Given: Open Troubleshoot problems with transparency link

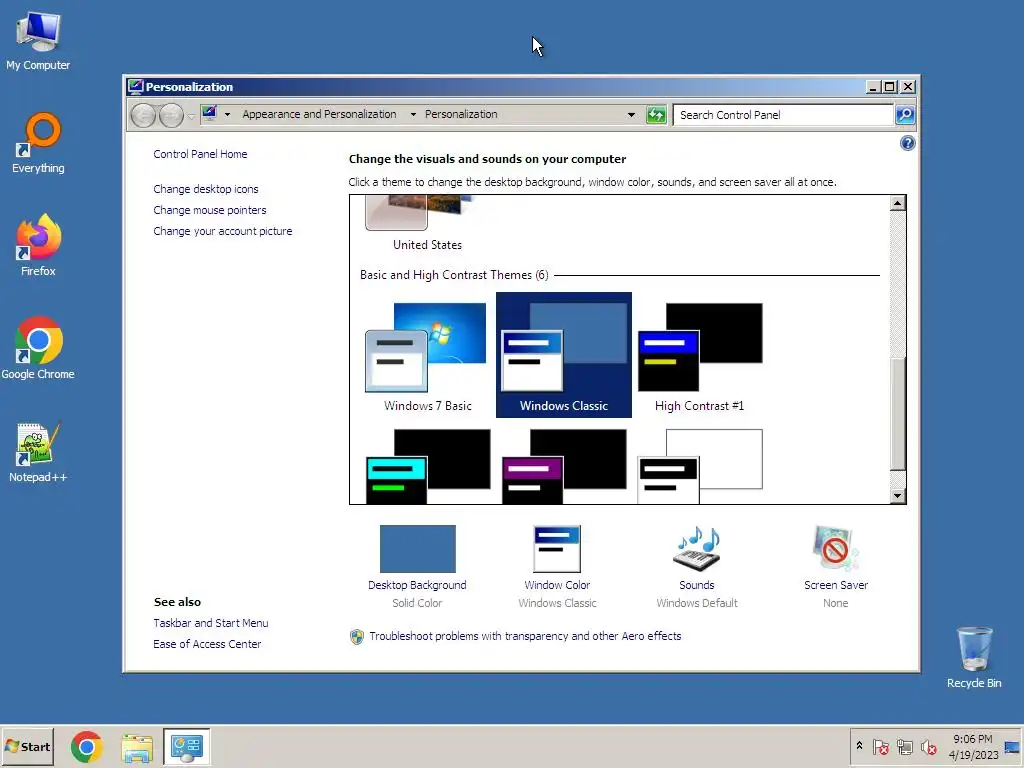Looking at the screenshot, I should click(525, 636).
